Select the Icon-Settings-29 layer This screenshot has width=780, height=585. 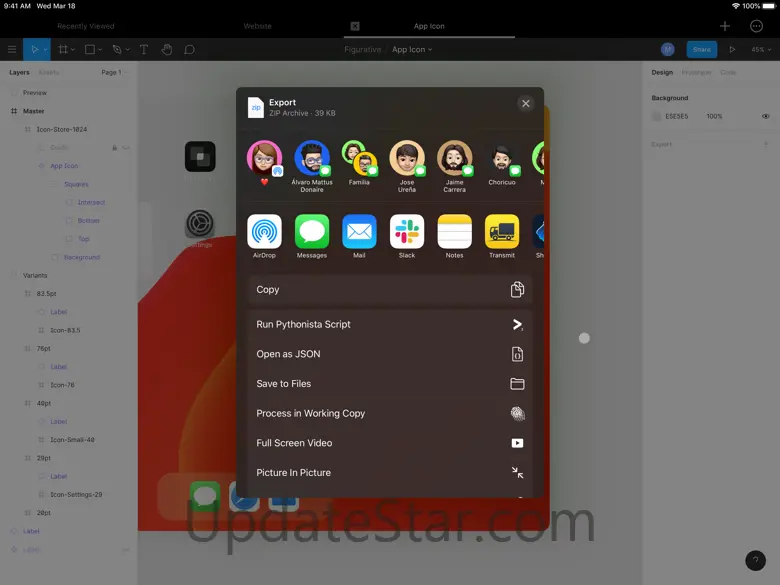pyautogui.click(x=76, y=494)
